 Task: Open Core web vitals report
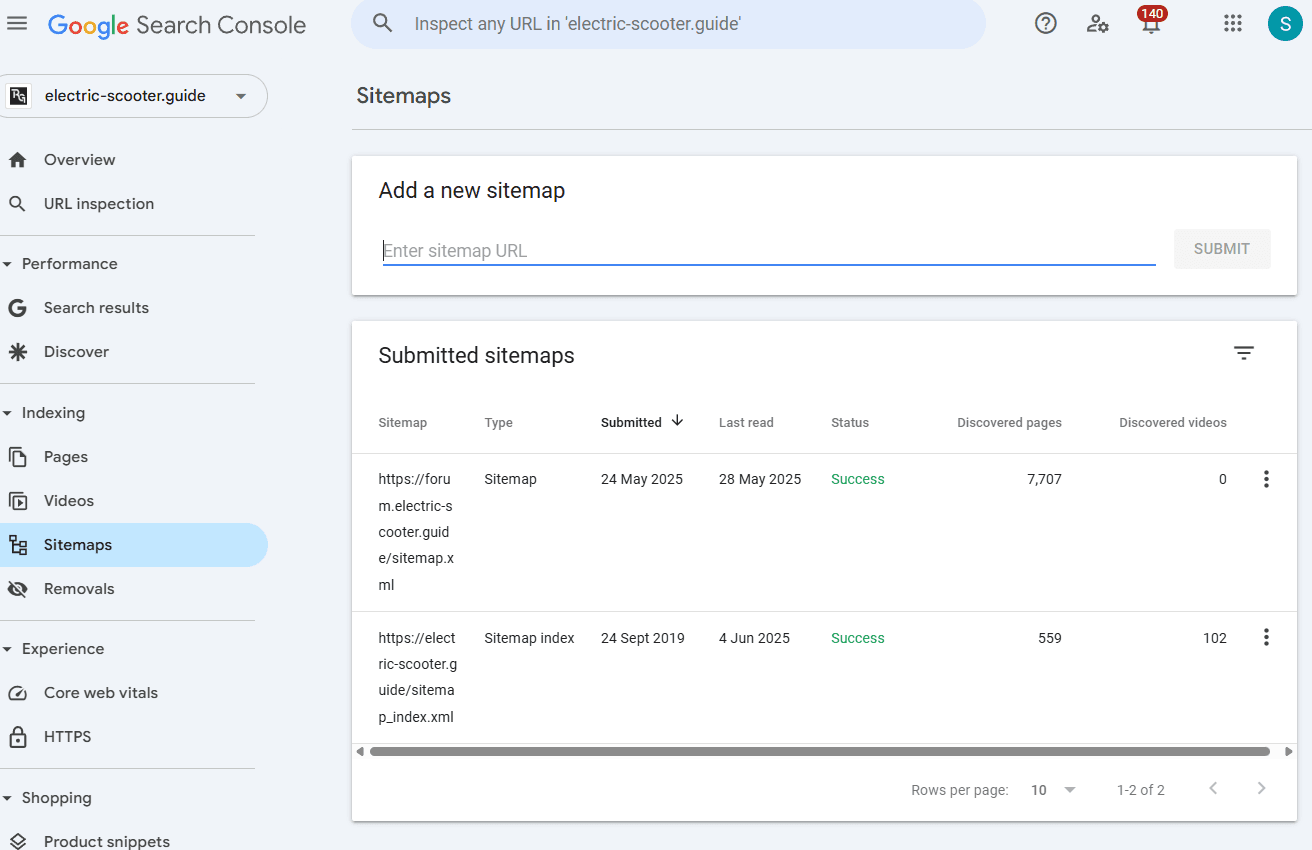(x=100, y=693)
